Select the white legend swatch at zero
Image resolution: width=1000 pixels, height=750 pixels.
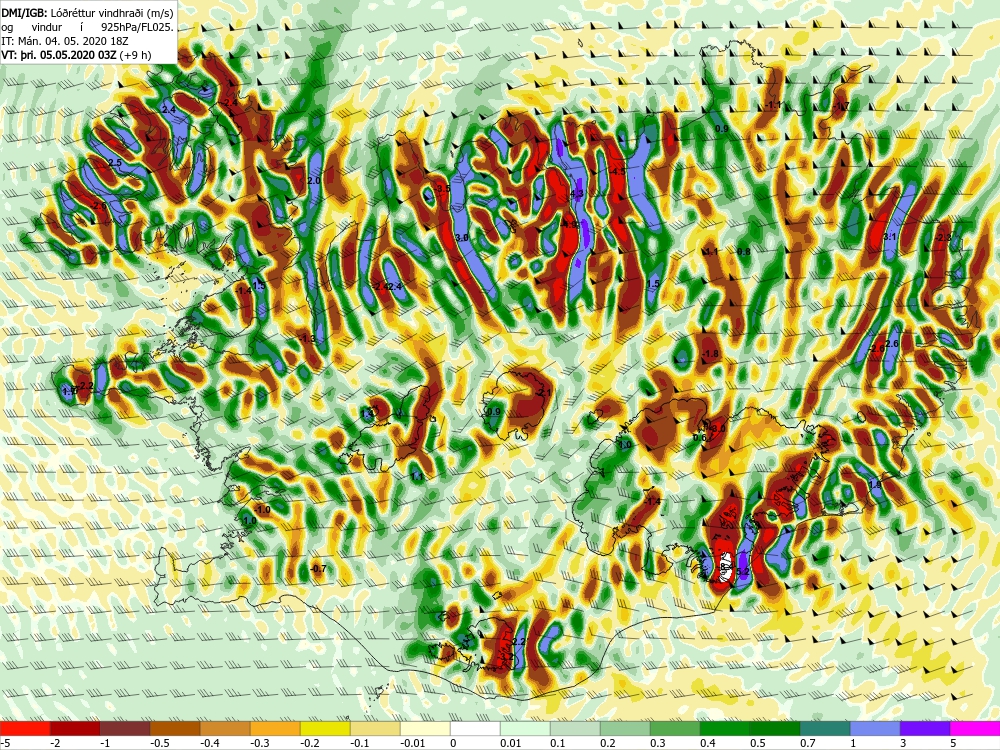tap(475, 728)
